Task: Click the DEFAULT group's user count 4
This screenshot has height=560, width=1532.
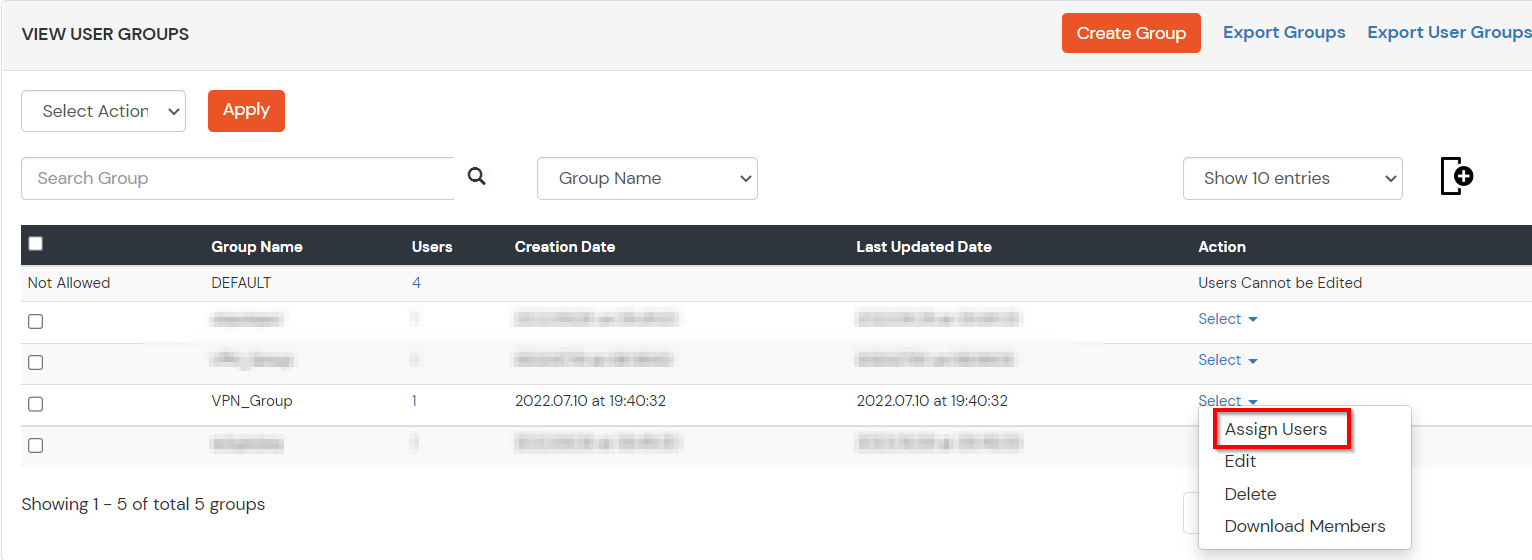Action: (x=416, y=283)
